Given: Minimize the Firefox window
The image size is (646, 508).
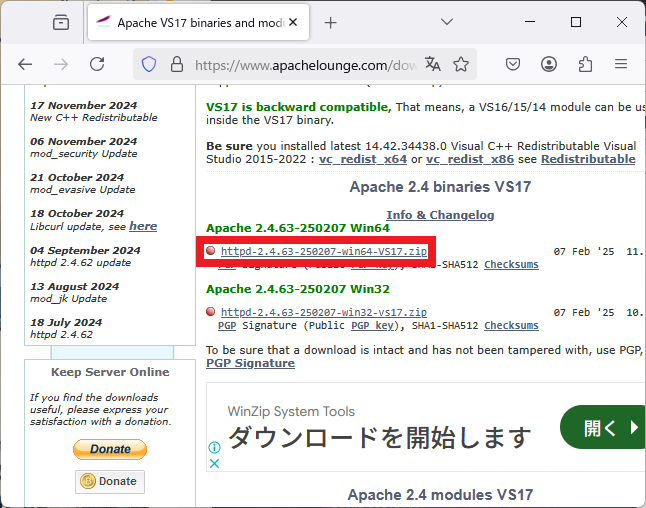Looking at the screenshot, I should tap(530, 22).
